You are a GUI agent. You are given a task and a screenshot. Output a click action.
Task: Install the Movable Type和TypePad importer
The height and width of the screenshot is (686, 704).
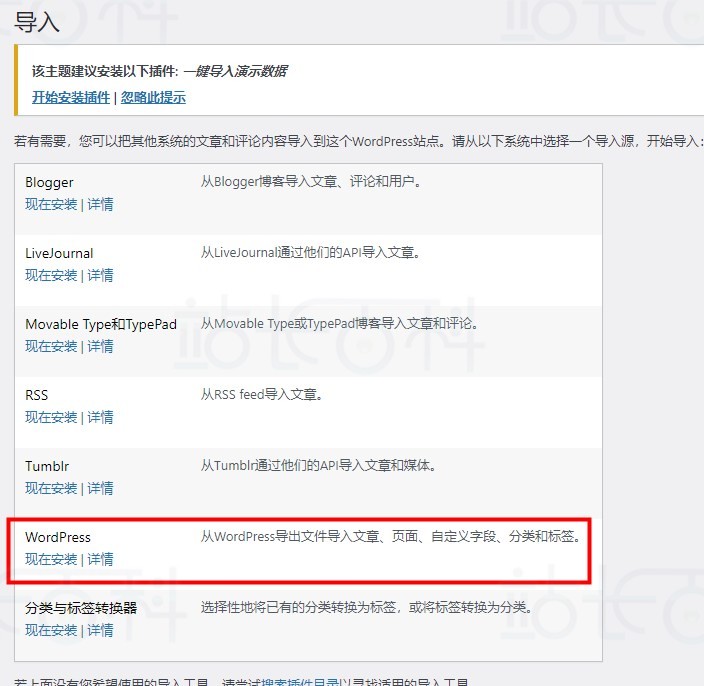tap(51, 346)
